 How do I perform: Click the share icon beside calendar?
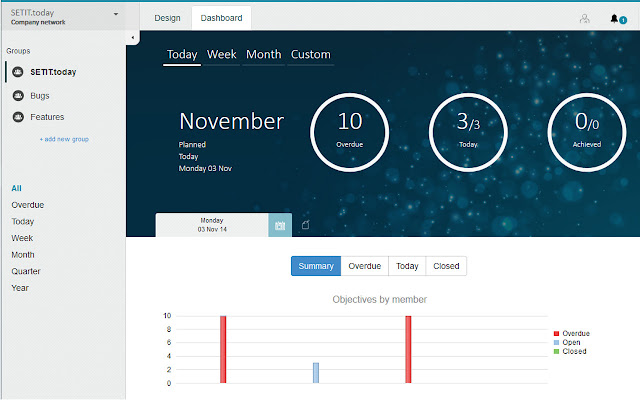(x=306, y=225)
